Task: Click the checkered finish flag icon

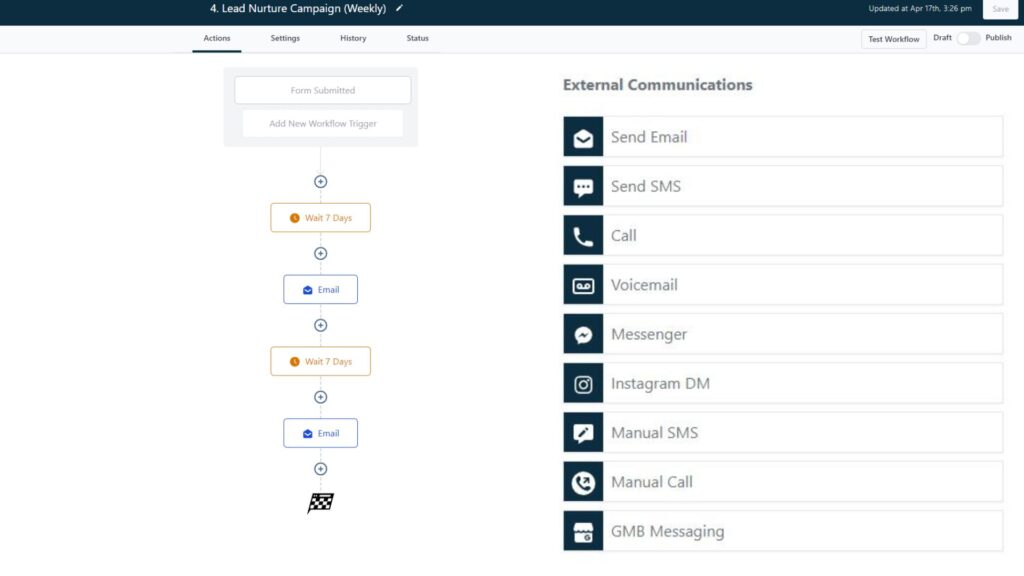Action: click(x=321, y=503)
